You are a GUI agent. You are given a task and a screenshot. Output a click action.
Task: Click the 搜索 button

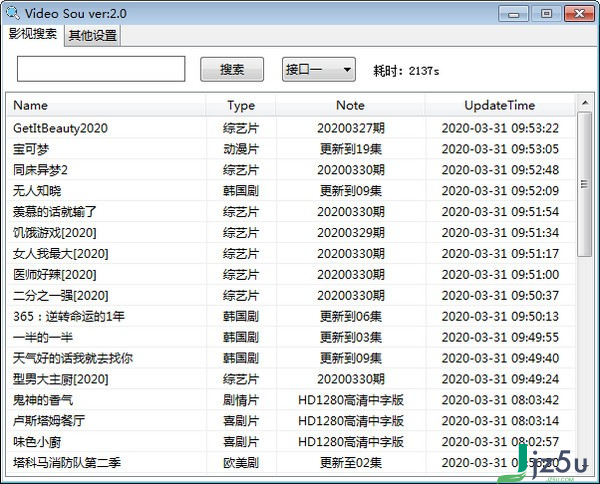click(x=232, y=69)
